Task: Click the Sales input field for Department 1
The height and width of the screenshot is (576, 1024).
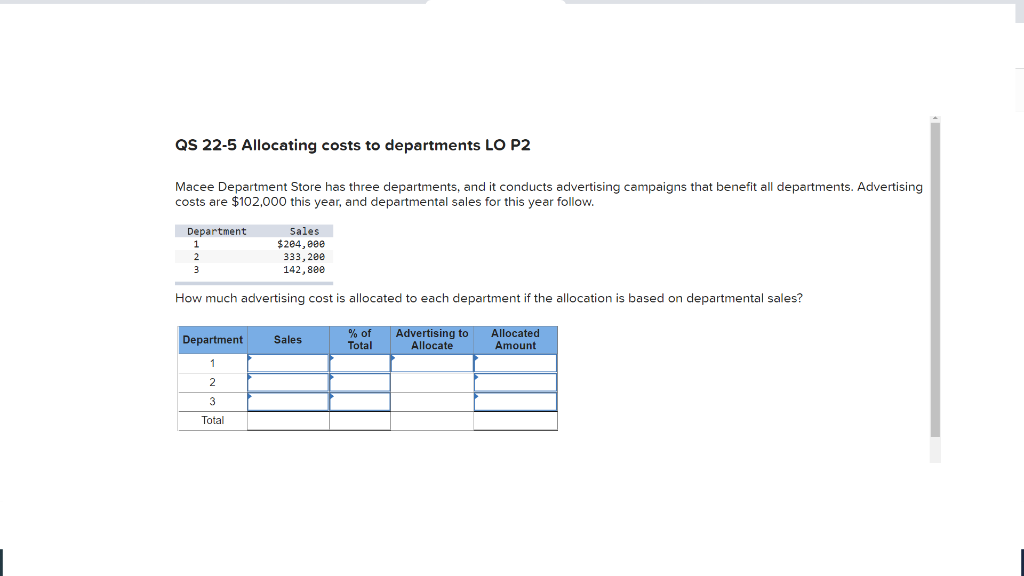Action: [x=288, y=361]
